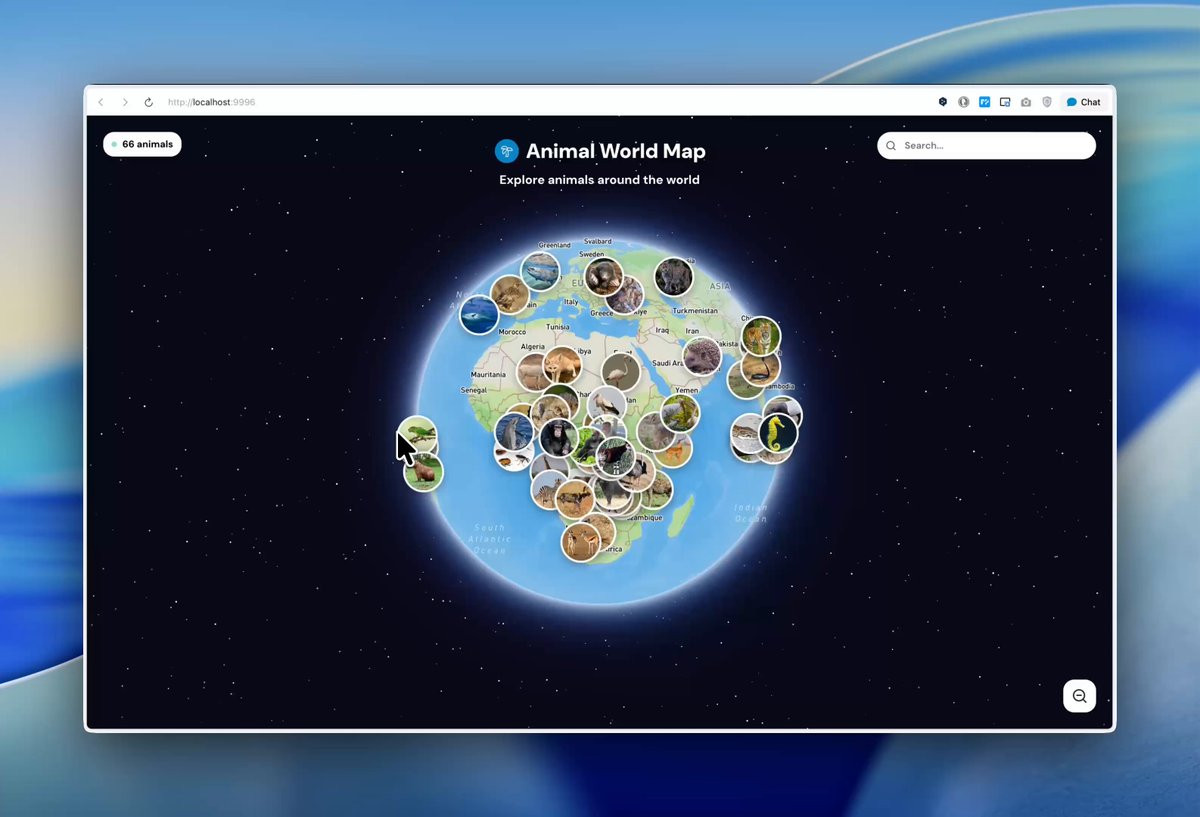Click the camera screenshot icon
Image resolution: width=1200 pixels, height=817 pixels.
point(1026,102)
